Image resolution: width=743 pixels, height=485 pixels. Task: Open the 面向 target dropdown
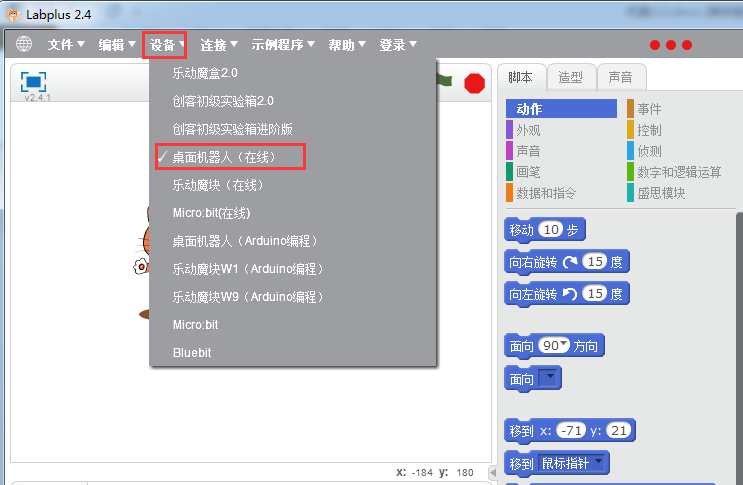547,378
